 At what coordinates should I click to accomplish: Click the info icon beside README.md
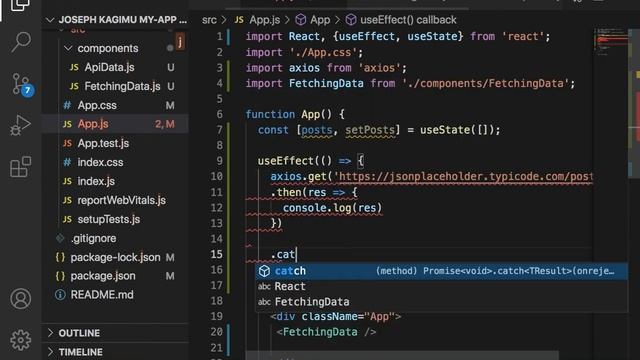pos(60,295)
